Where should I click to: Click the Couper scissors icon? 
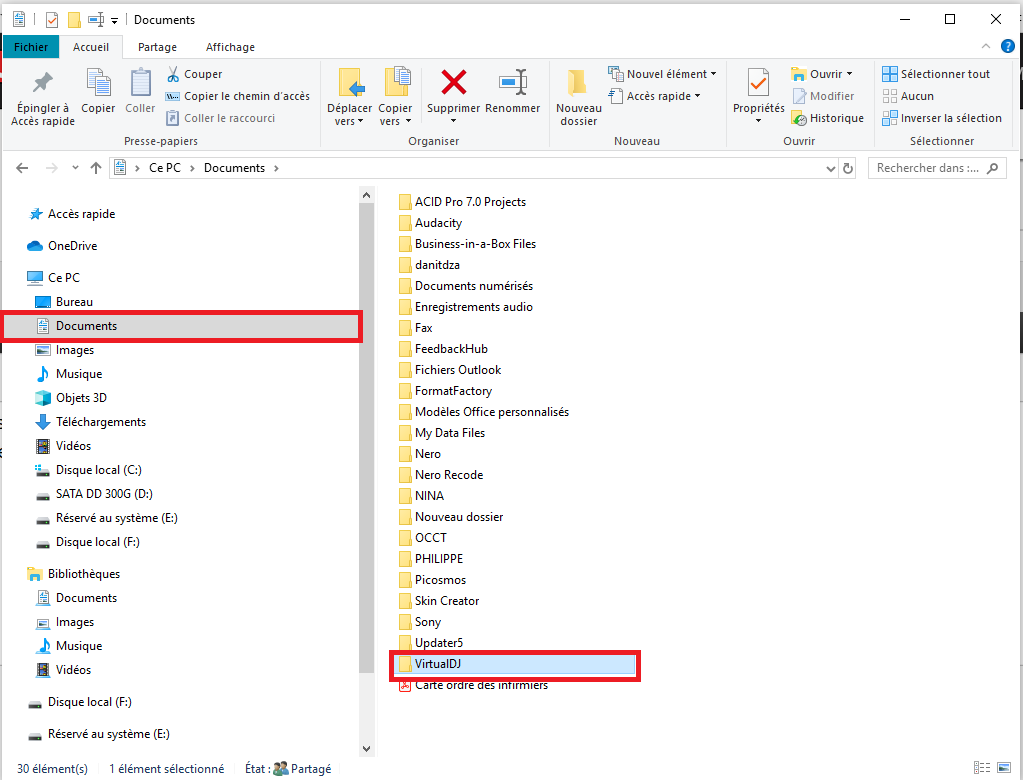point(173,74)
